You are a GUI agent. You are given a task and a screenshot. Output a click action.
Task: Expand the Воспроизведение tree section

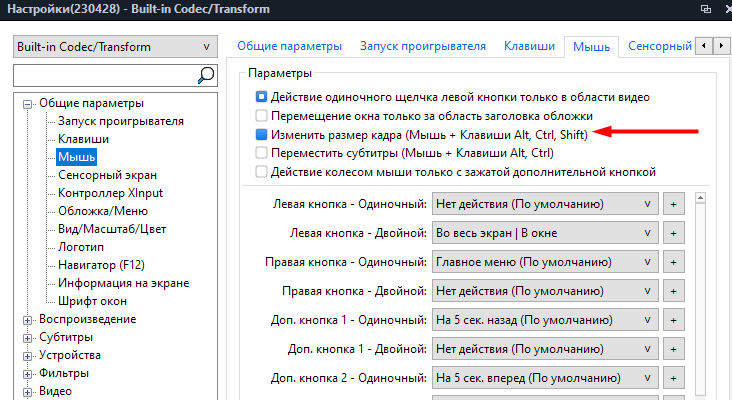tap(28, 320)
